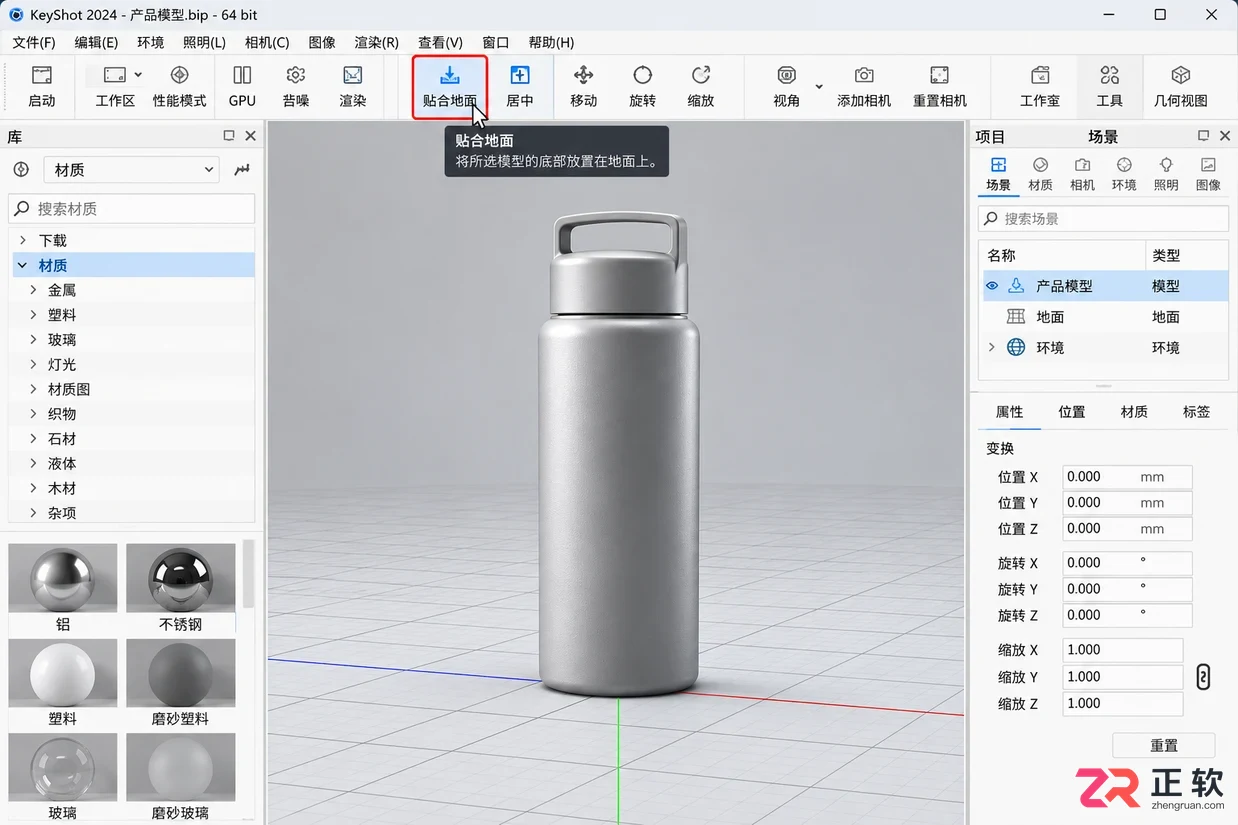This screenshot has height=825, width=1238.
Task: Open the 位置 properties tab
Action: (x=1072, y=412)
